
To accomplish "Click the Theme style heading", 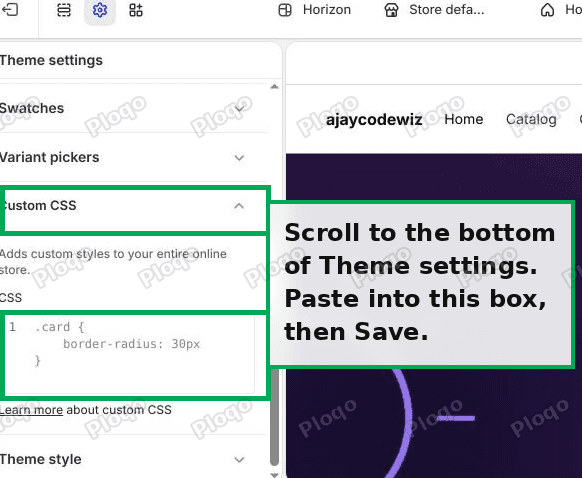I will click(40, 459).
